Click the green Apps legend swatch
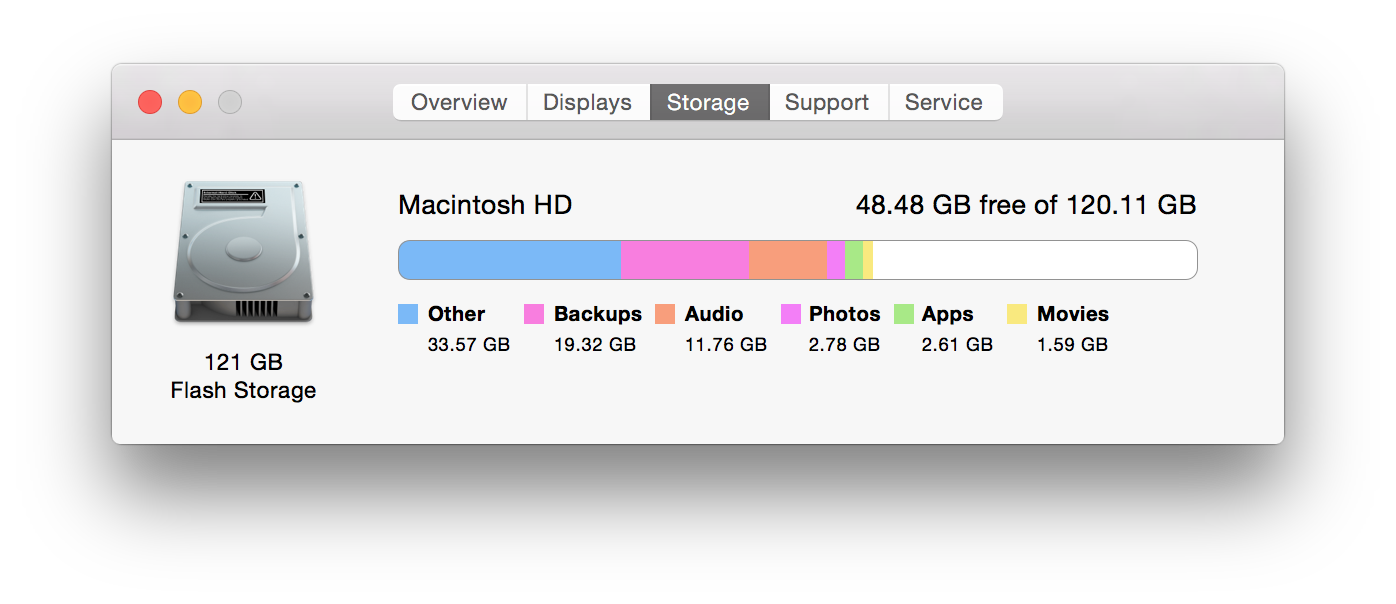 904,314
